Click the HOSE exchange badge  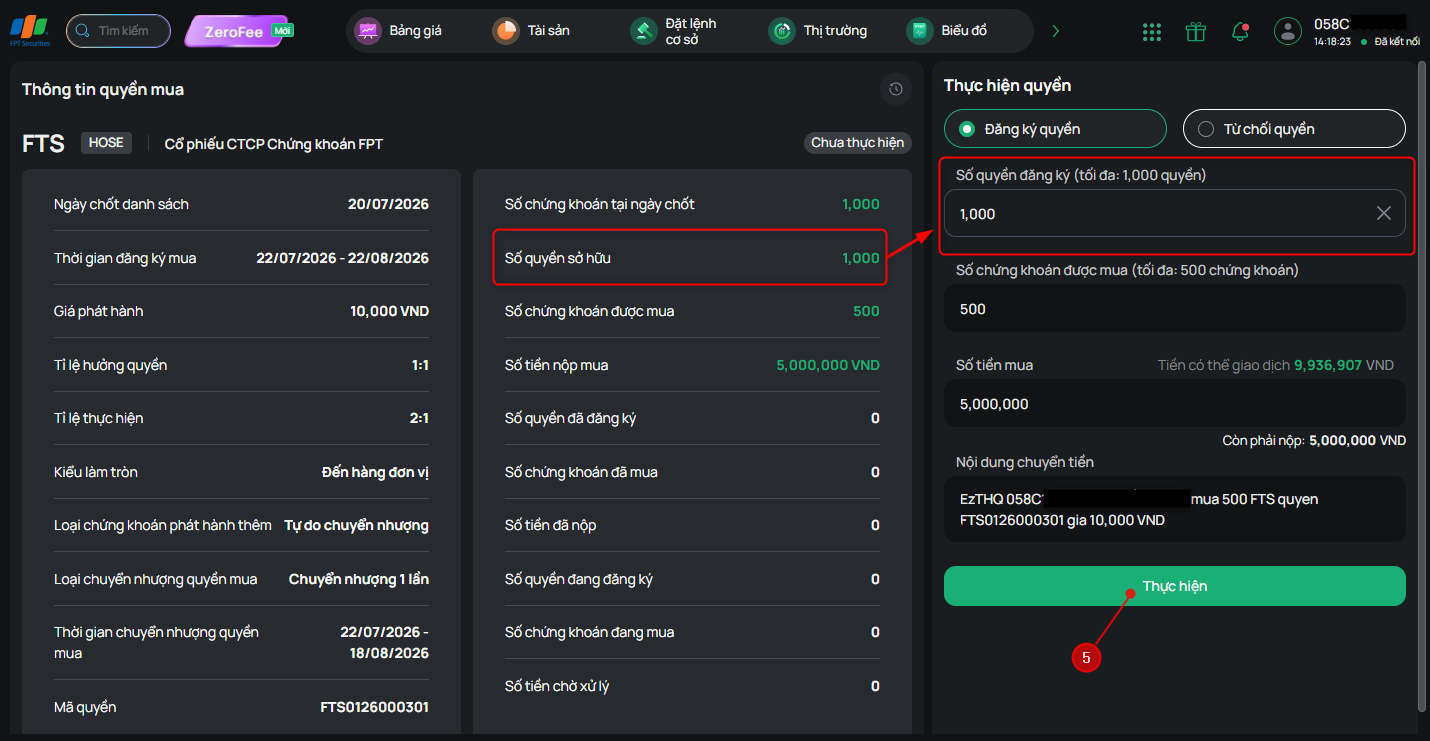(x=106, y=143)
